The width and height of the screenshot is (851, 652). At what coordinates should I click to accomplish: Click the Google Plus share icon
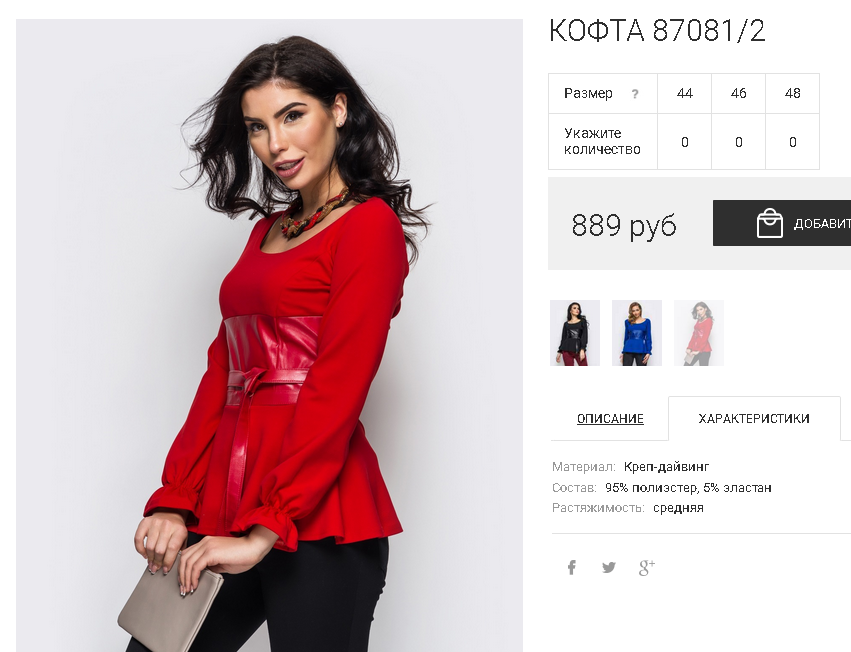coord(646,567)
